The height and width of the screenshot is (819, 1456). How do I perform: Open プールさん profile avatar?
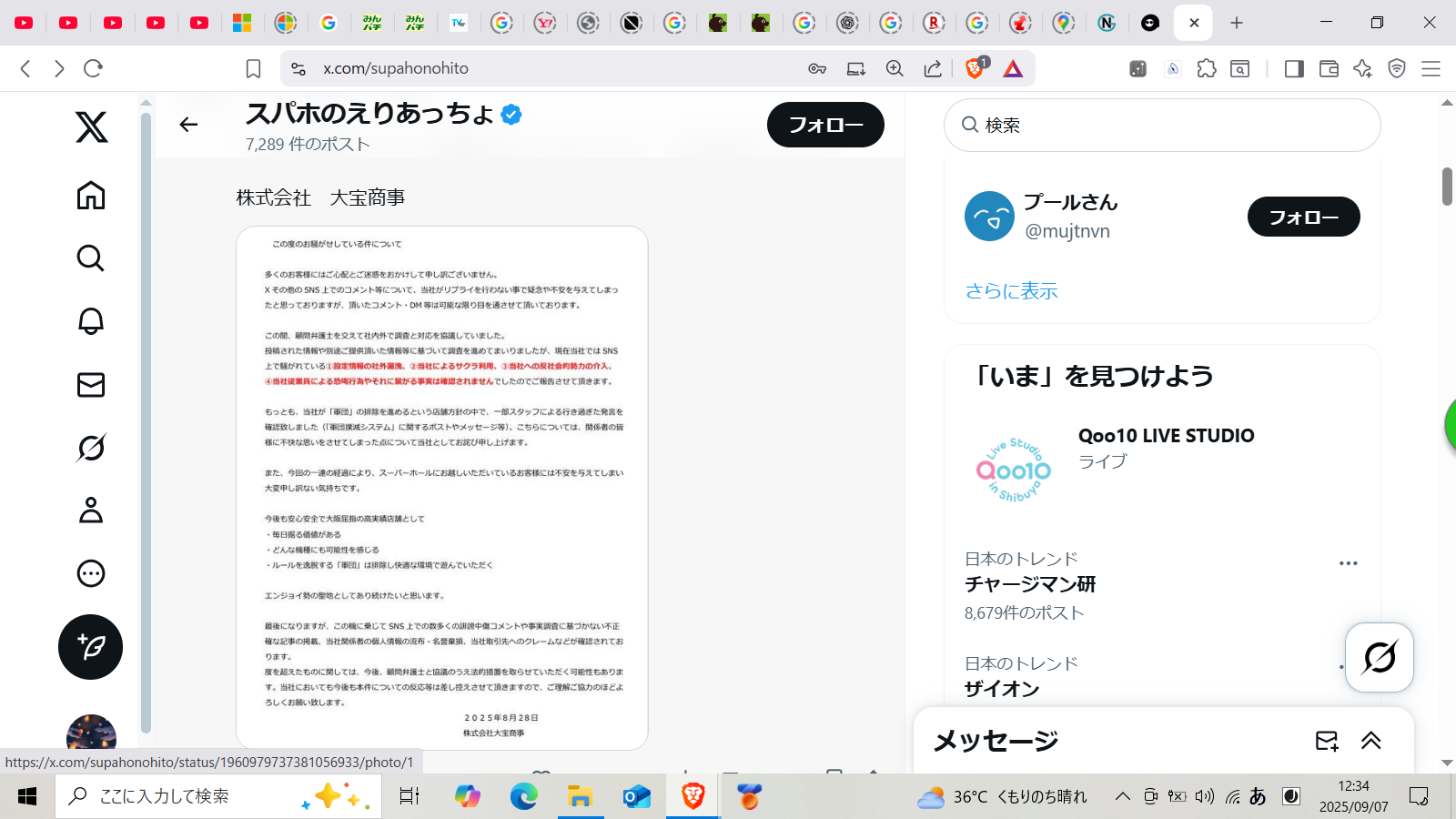click(x=989, y=217)
